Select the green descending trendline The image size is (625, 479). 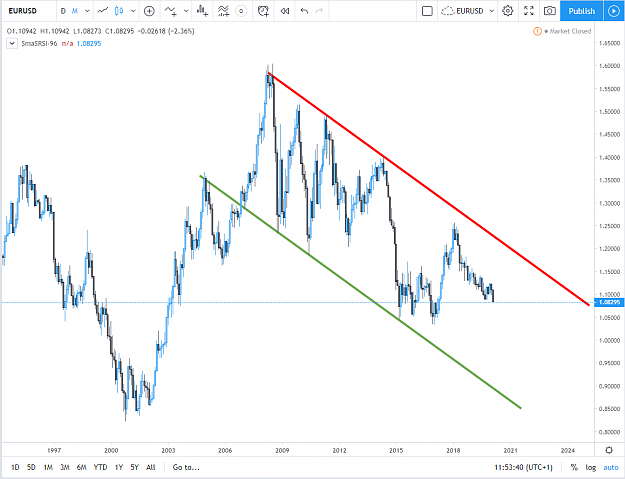pos(360,292)
